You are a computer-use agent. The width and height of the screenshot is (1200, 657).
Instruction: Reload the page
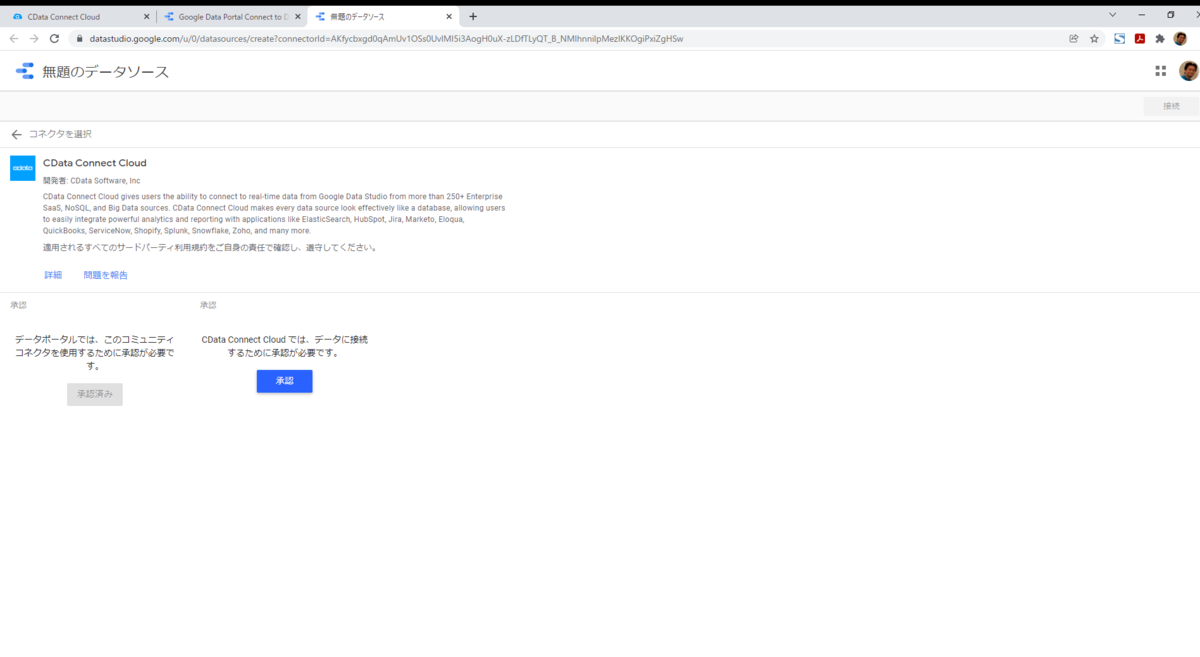[x=54, y=39]
